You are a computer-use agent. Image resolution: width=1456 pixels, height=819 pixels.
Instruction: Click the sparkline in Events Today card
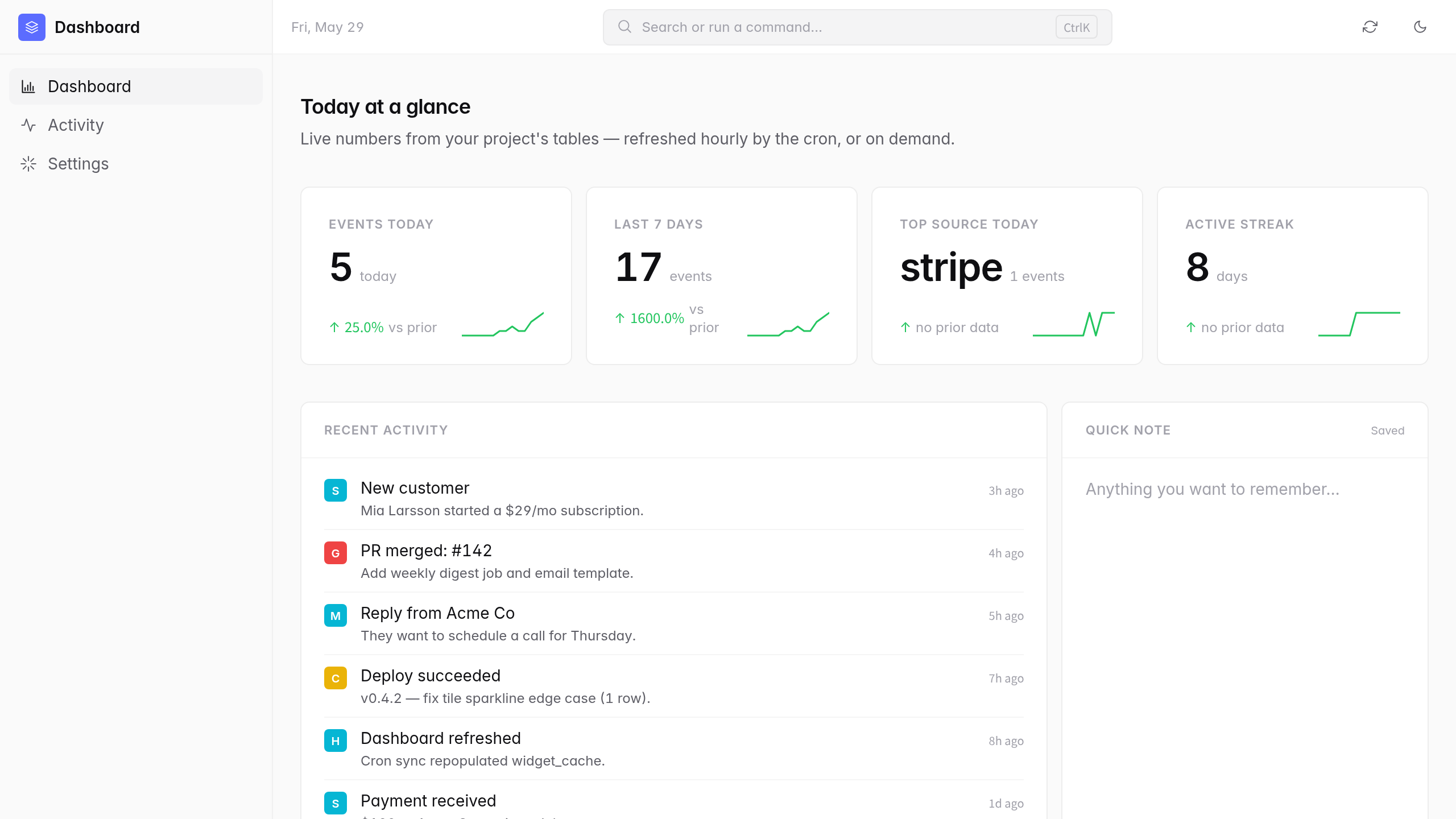[x=503, y=324]
